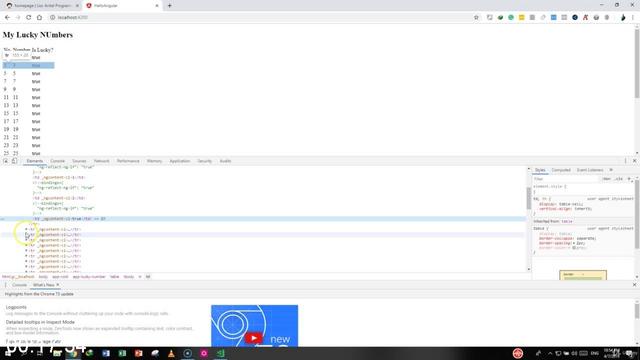640x360 pixels.
Task: Bookmark this page with the star icon
Action: click(476, 18)
